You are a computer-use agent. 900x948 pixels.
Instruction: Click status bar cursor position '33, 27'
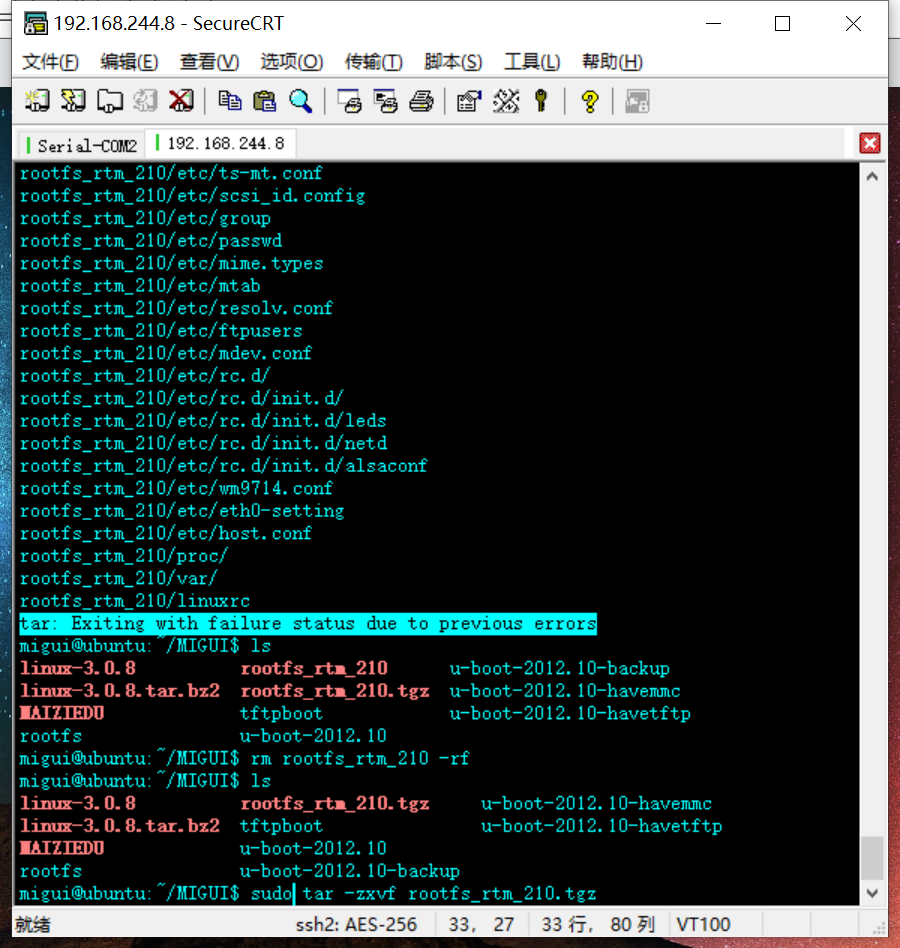tap(481, 924)
